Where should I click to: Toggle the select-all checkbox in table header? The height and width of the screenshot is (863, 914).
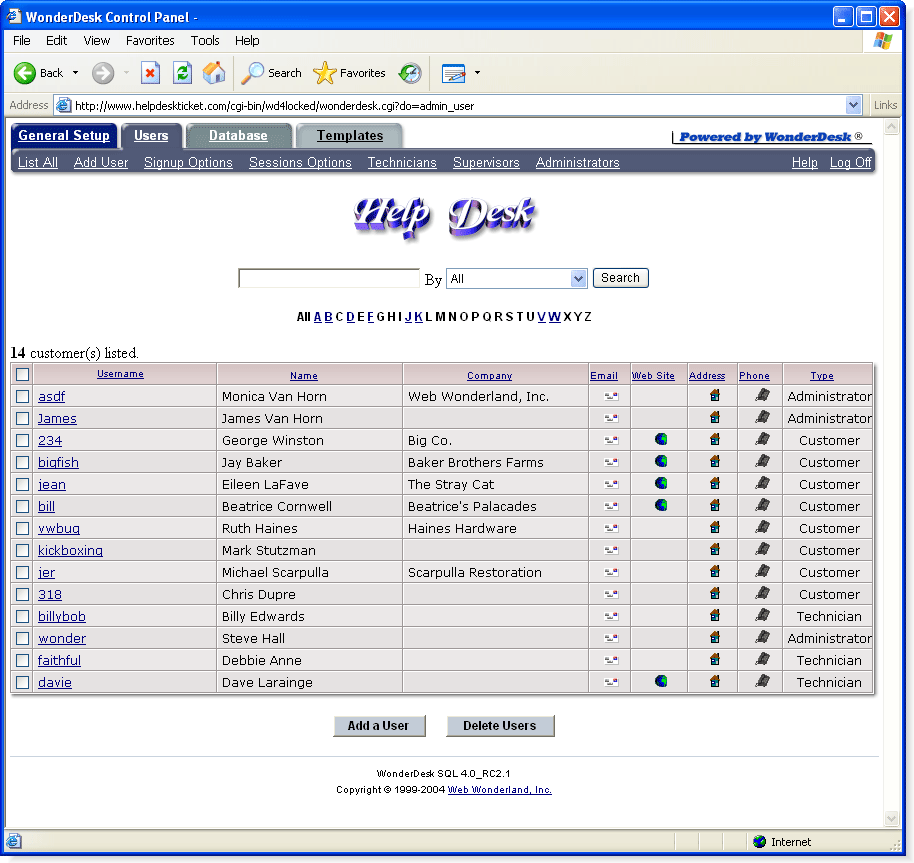[22, 374]
